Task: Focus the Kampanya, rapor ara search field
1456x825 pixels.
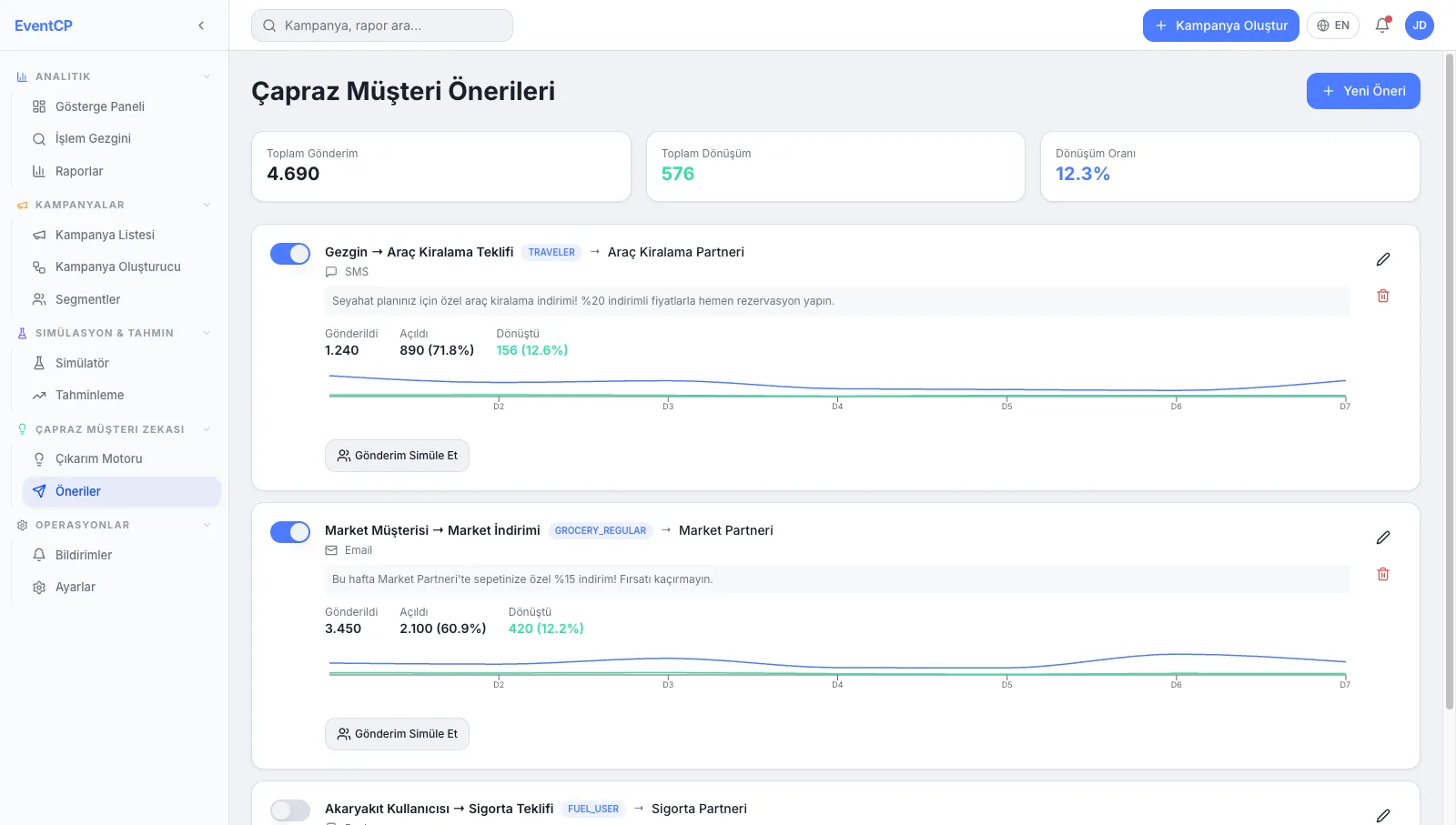Action: click(382, 25)
